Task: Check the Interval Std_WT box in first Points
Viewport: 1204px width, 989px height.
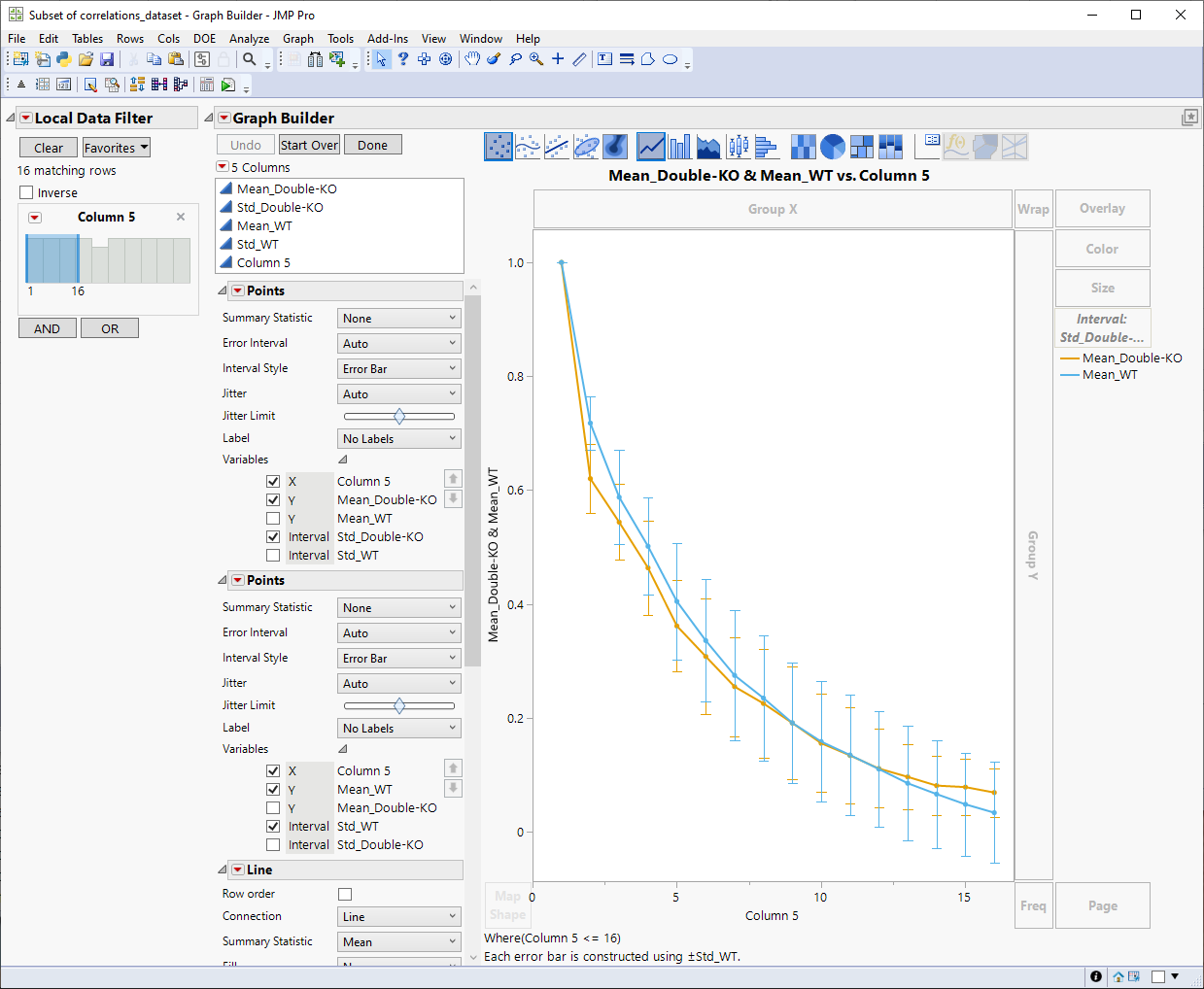Action: point(273,556)
